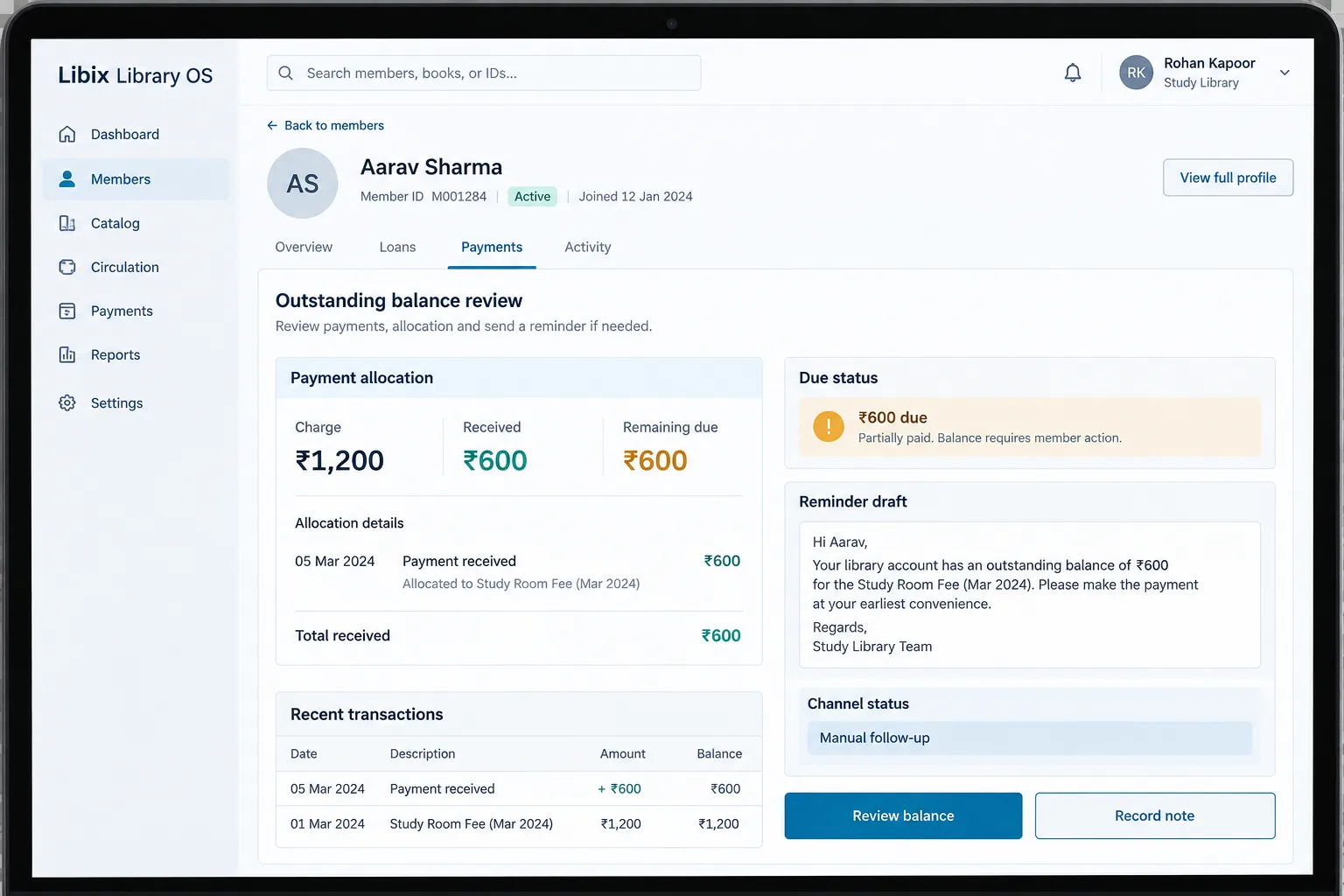
Task: Click the ₹600 due alert heading
Action: point(892,417)
